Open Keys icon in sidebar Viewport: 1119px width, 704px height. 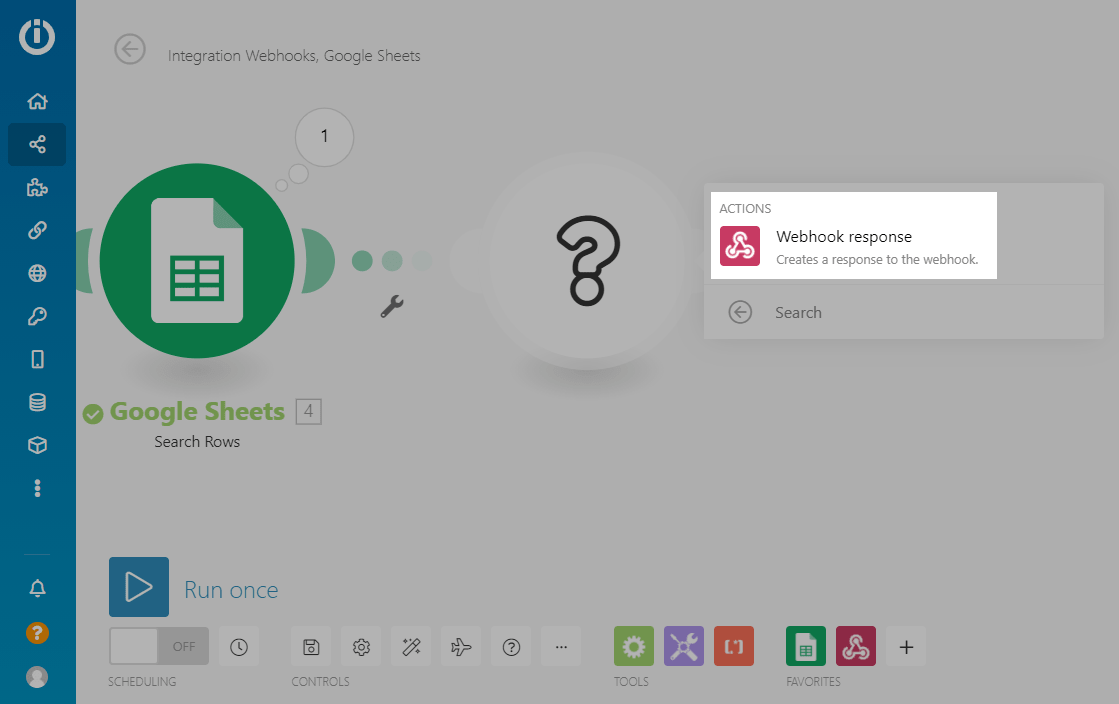(37, 316)
